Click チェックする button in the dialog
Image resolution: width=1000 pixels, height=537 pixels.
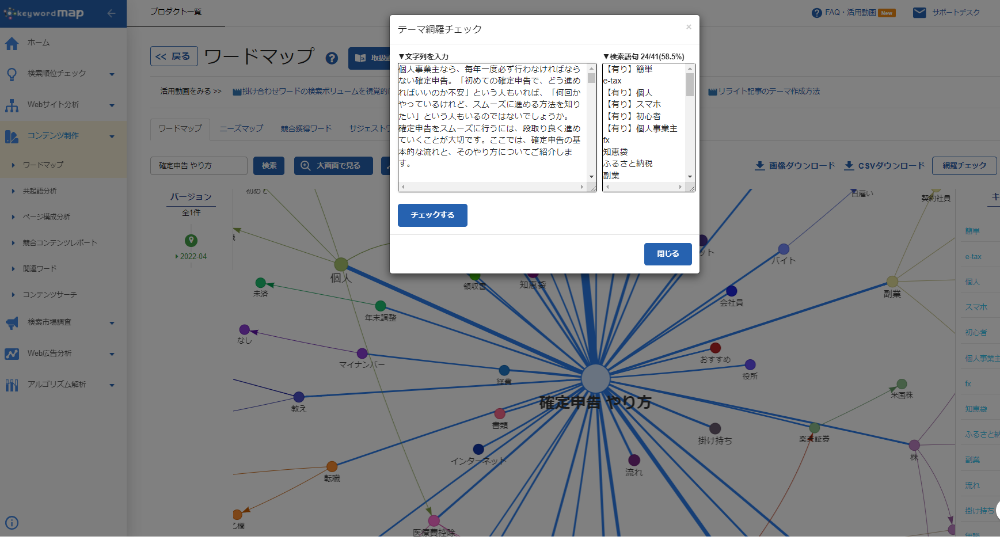click(432, 216)
